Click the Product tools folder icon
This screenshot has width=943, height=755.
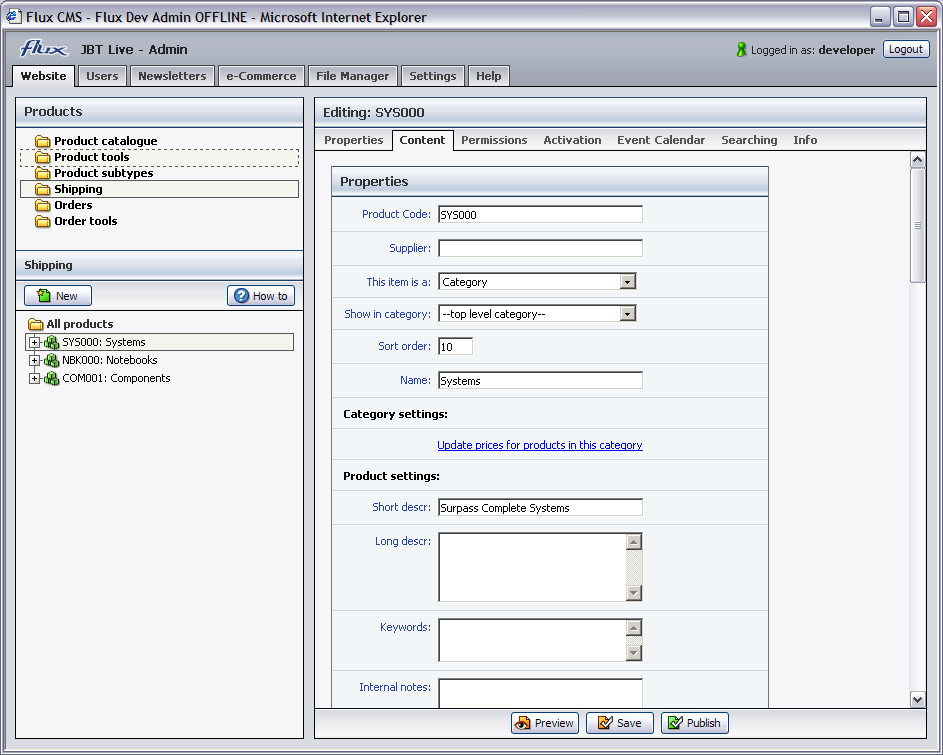[42, 157]
